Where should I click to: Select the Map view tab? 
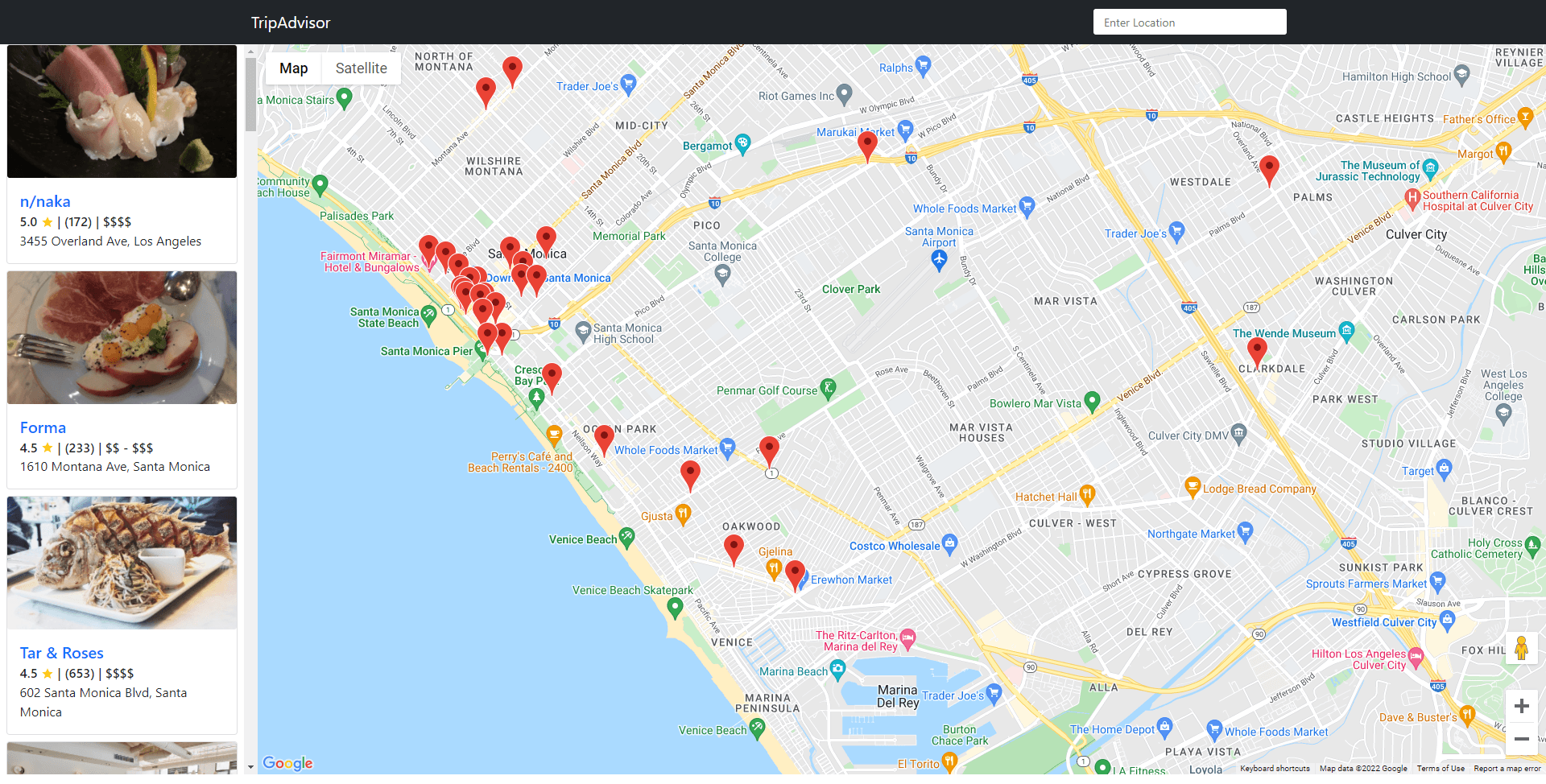pos(294,68)
